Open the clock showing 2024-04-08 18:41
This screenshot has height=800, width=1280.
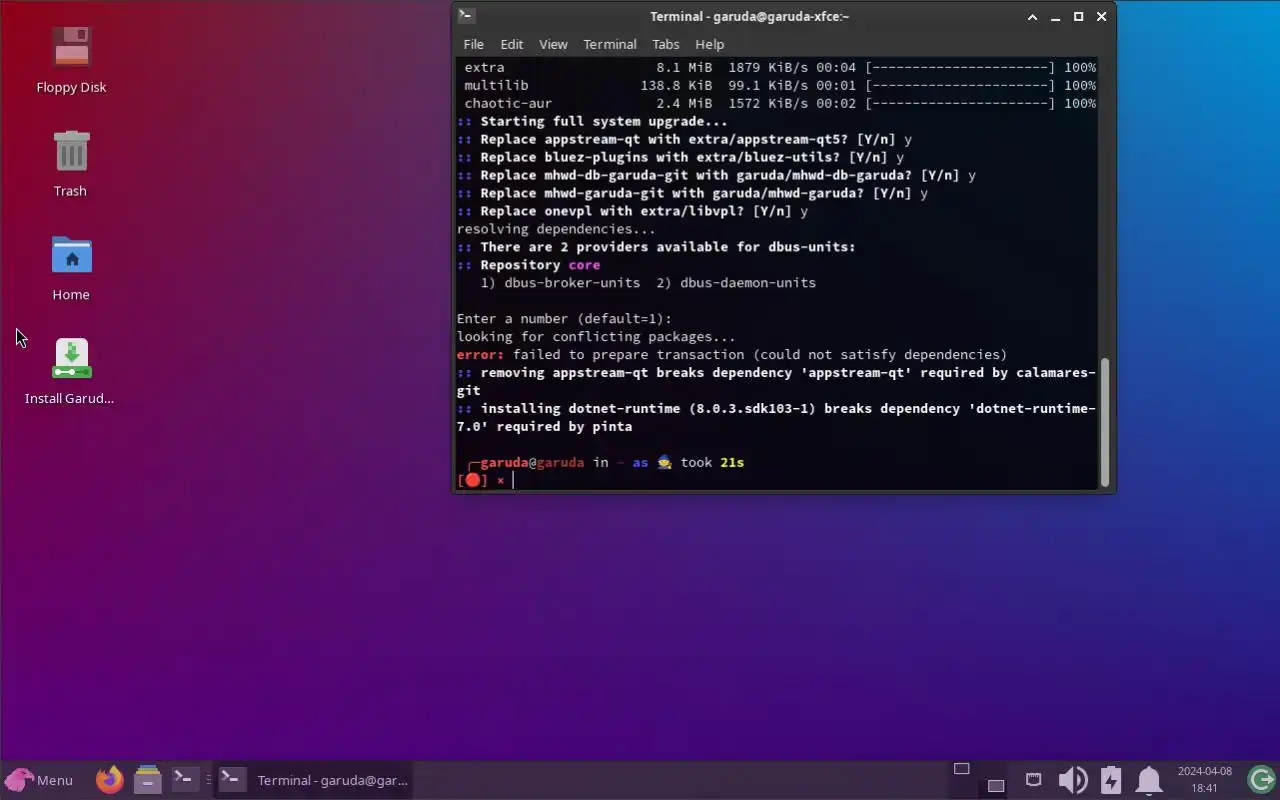(1204, 780)
